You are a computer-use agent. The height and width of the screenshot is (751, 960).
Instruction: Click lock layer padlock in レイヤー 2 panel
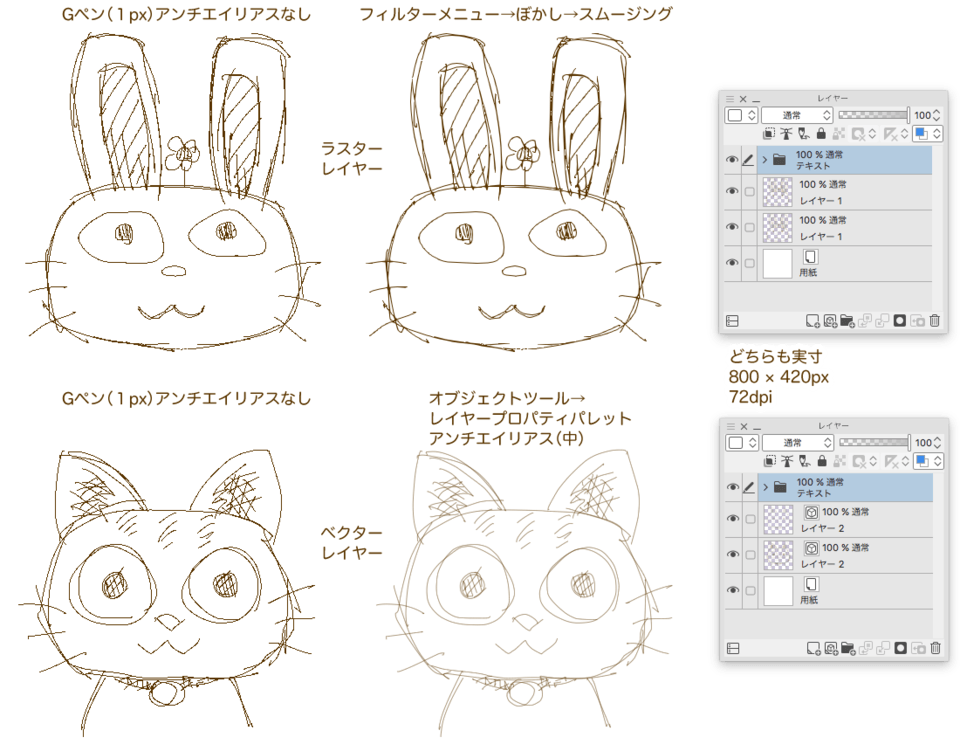pos(822,461)
